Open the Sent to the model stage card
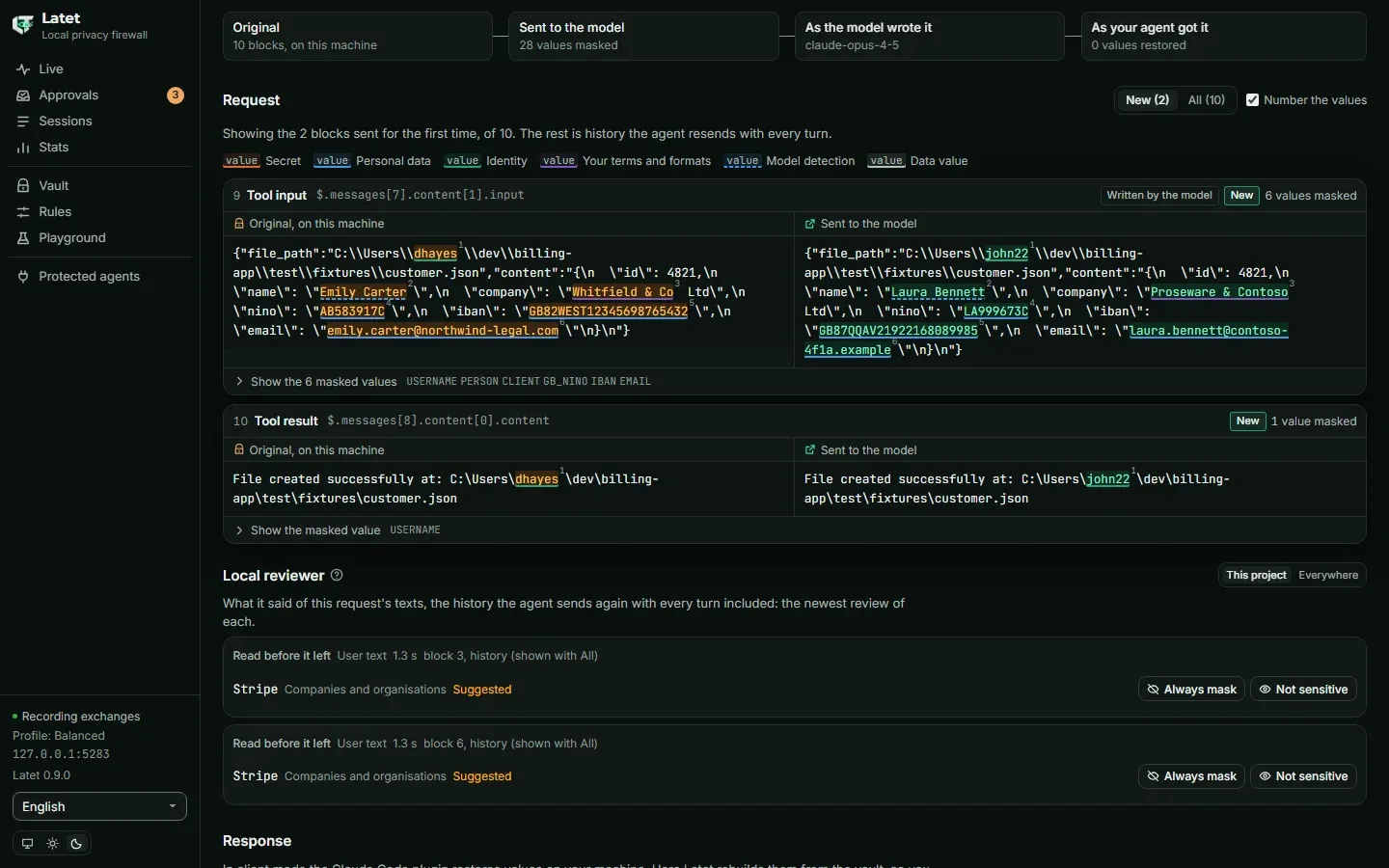Viewport: 1389px width, 868px height. (643, 36)
